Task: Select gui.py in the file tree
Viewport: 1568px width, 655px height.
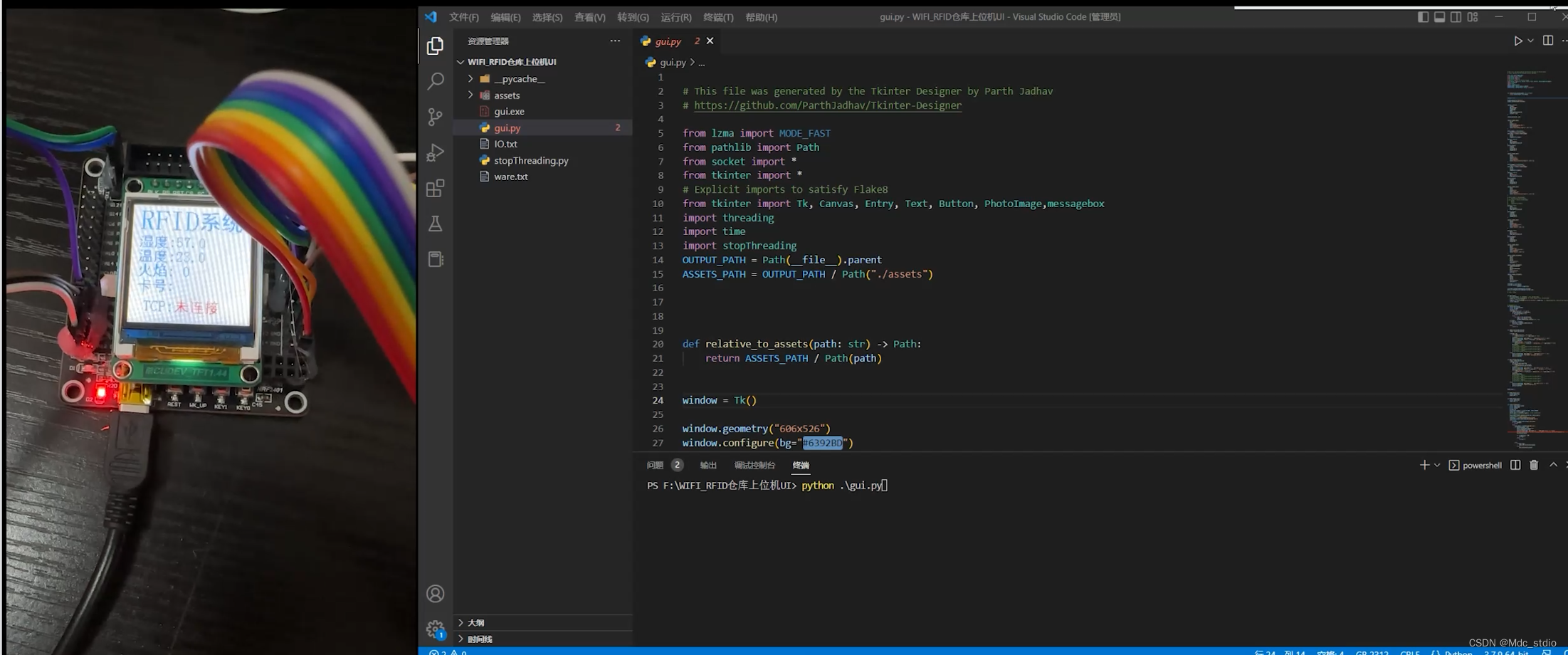Action: (542, 127)
